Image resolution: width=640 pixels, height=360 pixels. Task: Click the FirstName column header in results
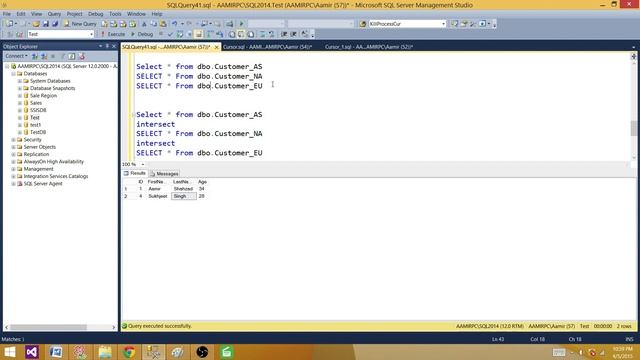[158, 182]
